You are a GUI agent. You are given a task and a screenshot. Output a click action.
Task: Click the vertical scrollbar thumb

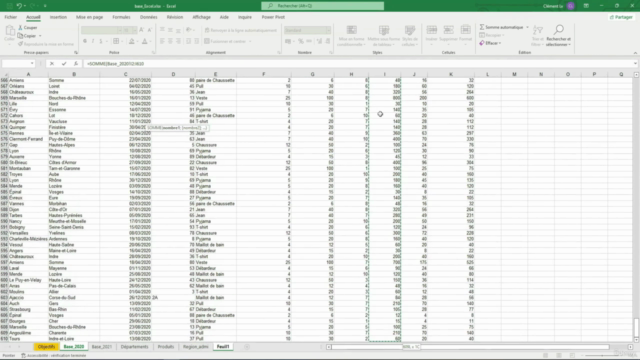coord(636,327)
